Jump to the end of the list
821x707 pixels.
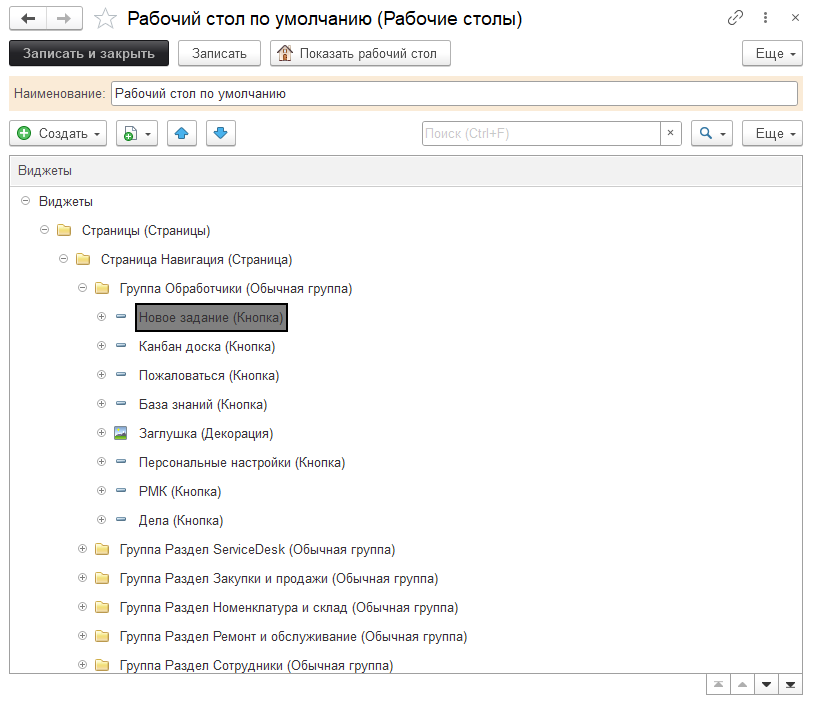[790, 684]
